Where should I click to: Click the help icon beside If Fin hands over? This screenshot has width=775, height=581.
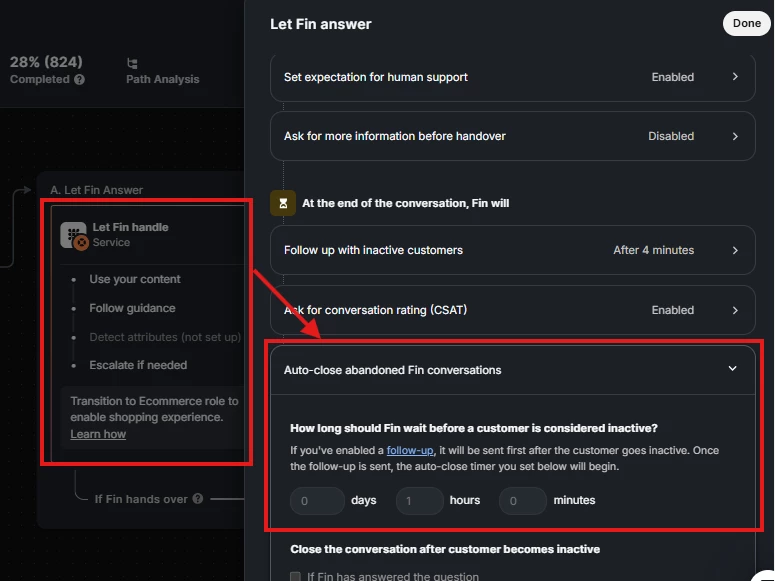pyautogui.click(x=198, y=498)
